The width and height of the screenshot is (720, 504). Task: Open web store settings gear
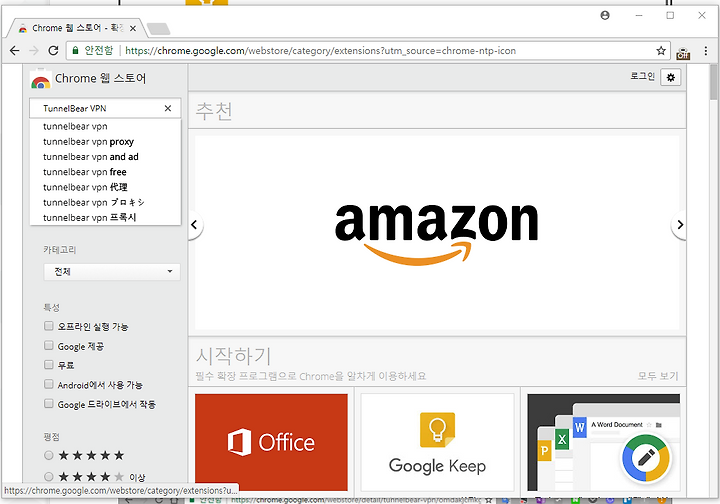670,78
